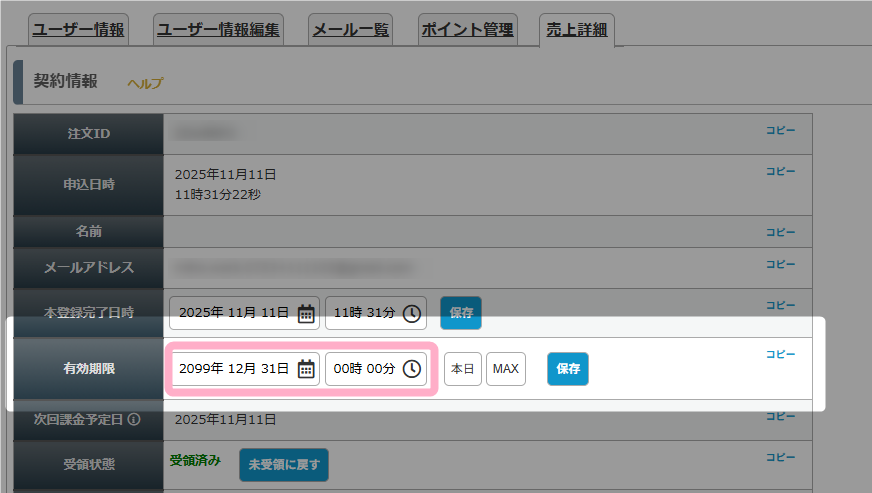
Task: Open ヘルプ link next to 契約情報
Action: click(145, 84)
